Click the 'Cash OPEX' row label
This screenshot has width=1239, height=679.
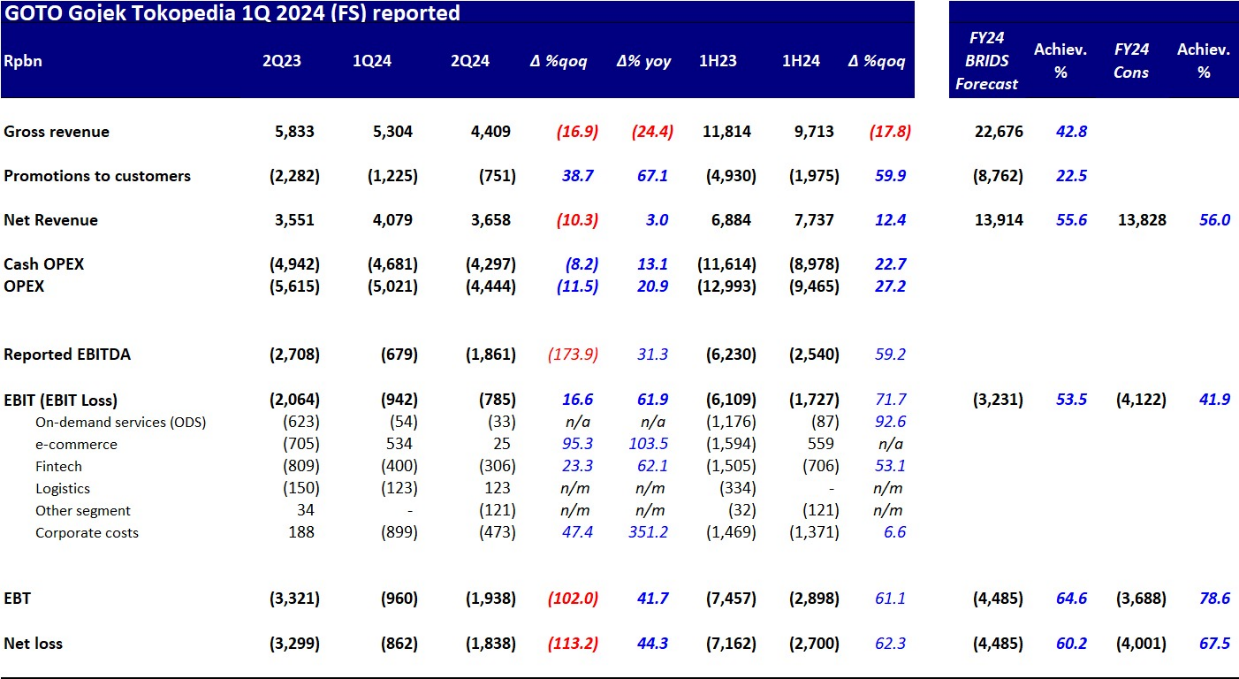click(44, 264)
